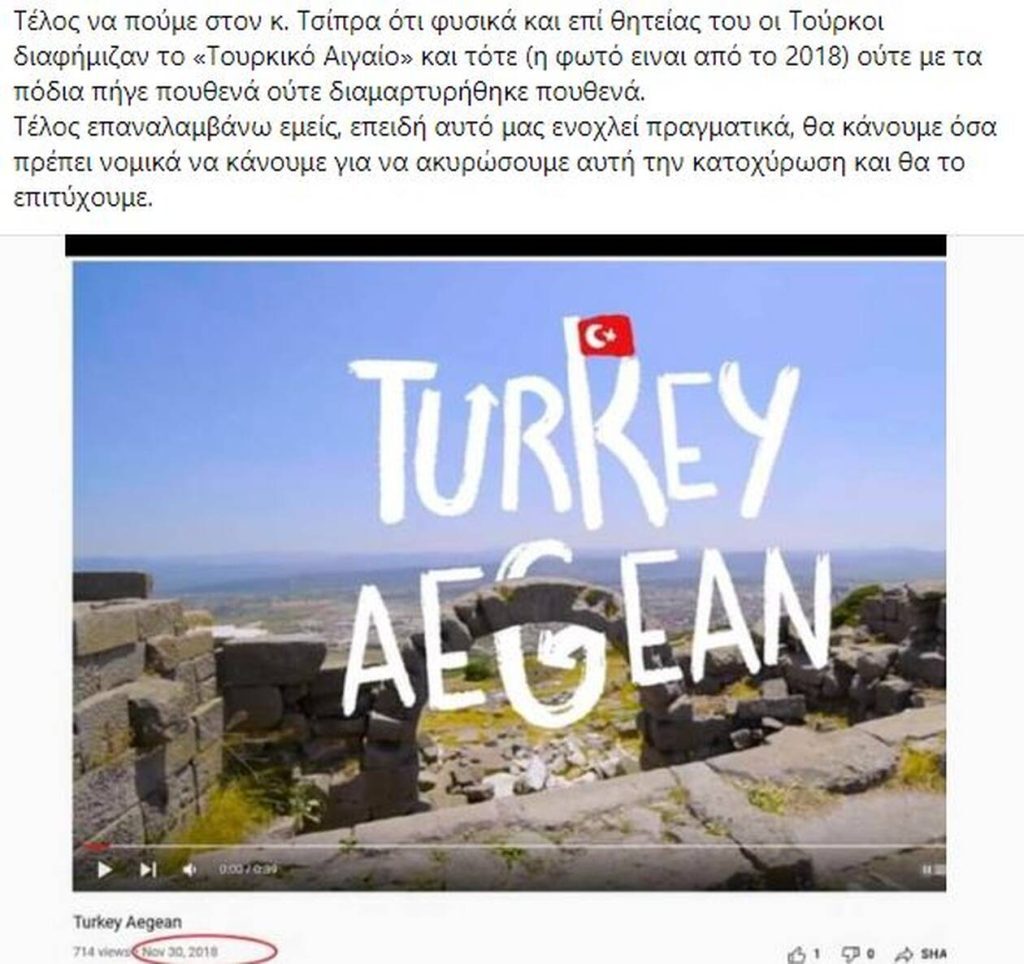
Task: Click the paragraph beginning Τέλος επαναλαμβάνω εμείς
Action: [505, 163]
